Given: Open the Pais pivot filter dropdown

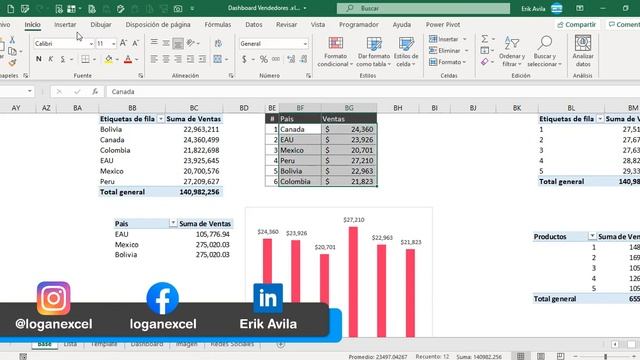Looking at the screenshot, I should point(173,223).
